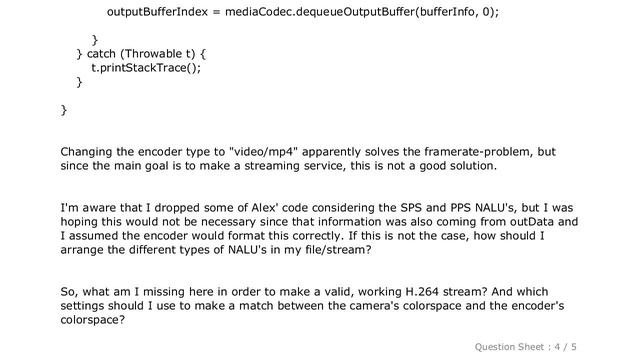
Task: Click the outputBufferIndex dequeueOutputBuffer code line
Action: pyautogui.click(x=303, y=12)
